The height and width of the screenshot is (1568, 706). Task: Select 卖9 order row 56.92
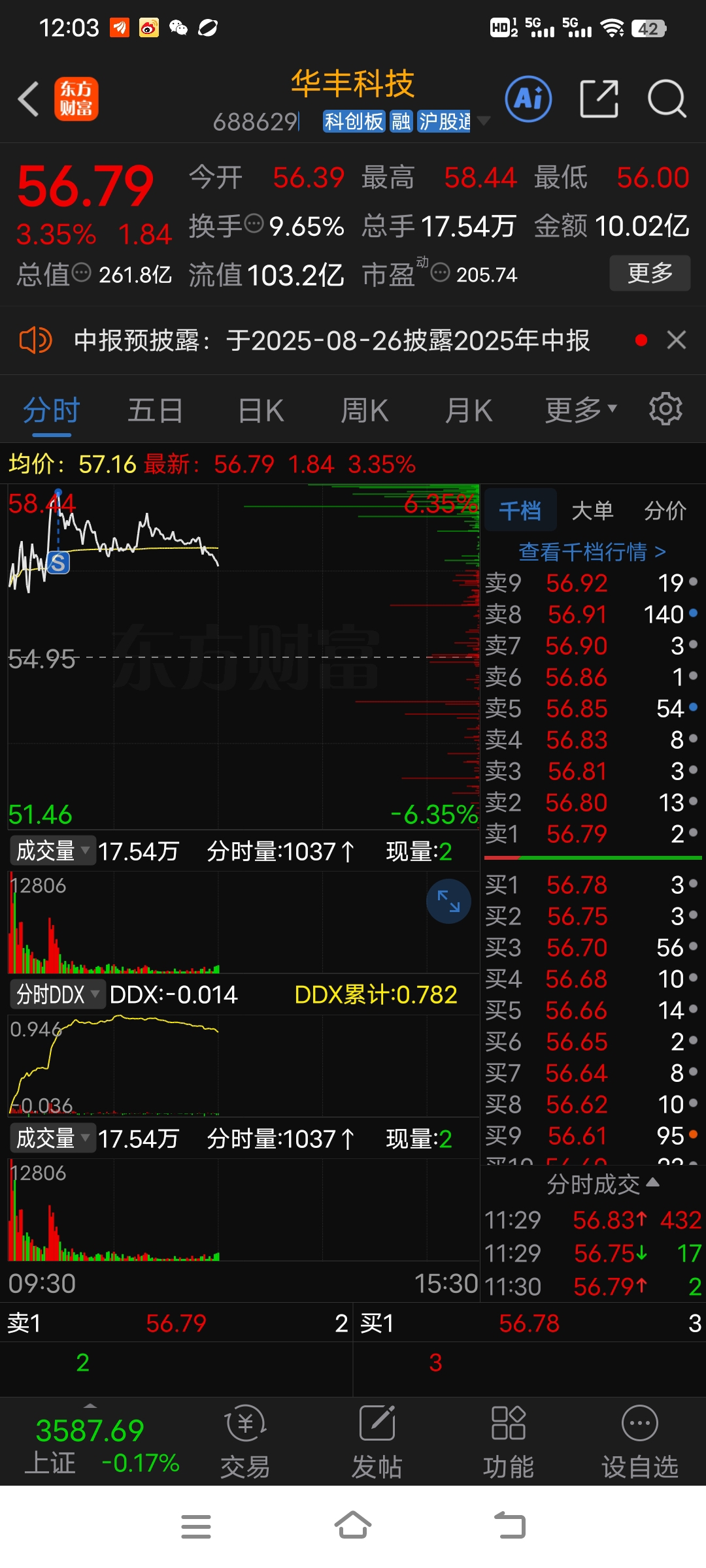point(592,583)
